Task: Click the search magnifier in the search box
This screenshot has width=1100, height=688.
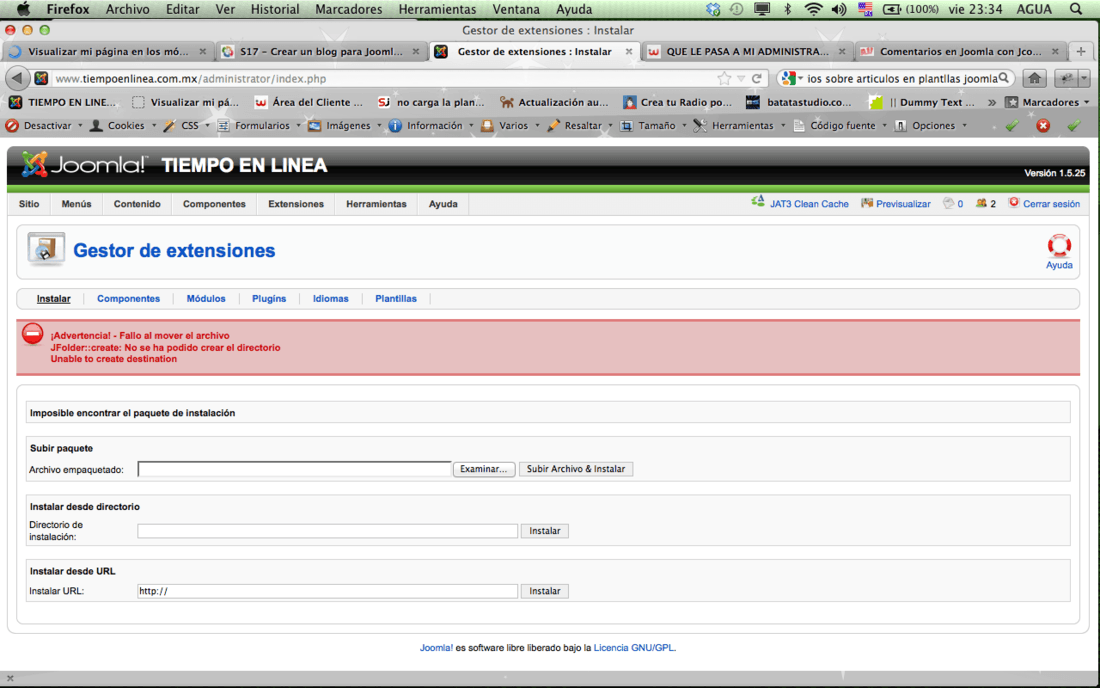Action: 1004,78
